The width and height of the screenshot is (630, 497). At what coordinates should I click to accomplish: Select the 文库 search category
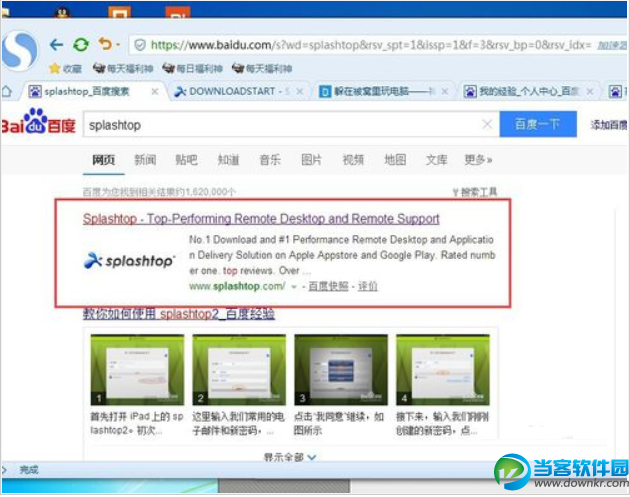pyautogui.click(x=437, y=160)
